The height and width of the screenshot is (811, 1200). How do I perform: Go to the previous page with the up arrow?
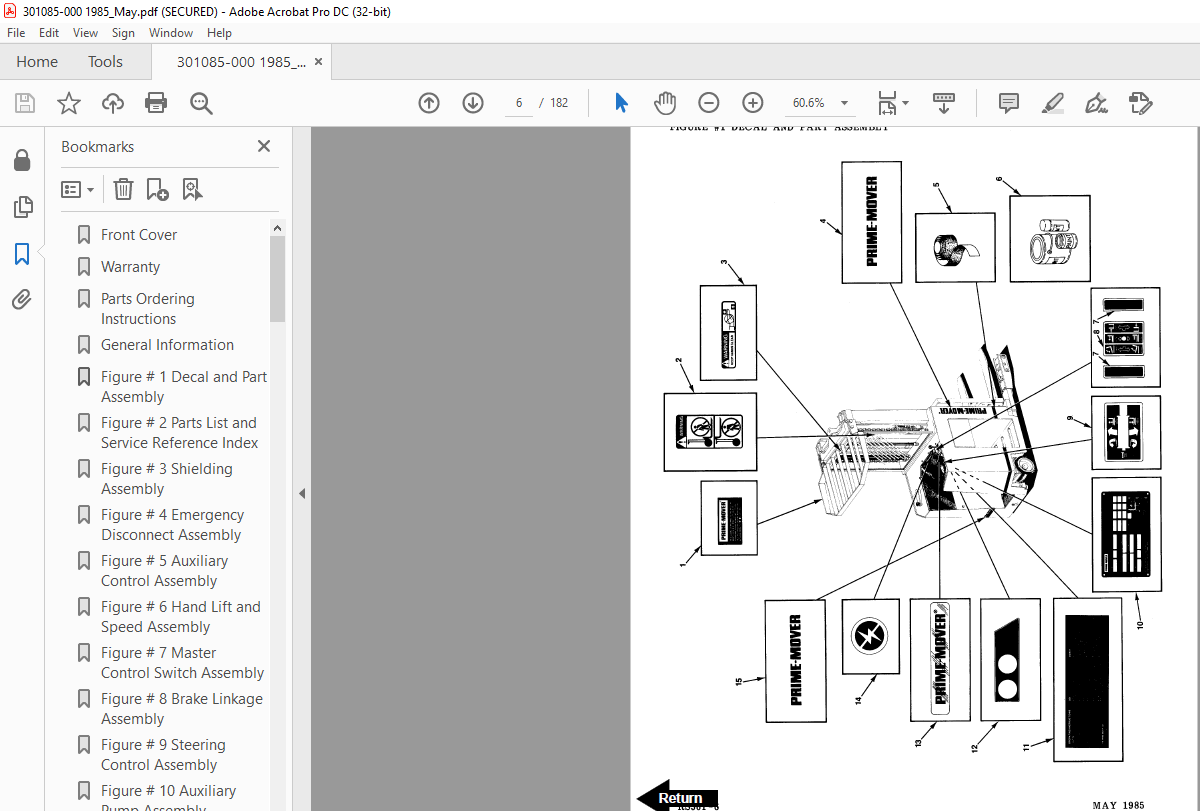(429, 103)
